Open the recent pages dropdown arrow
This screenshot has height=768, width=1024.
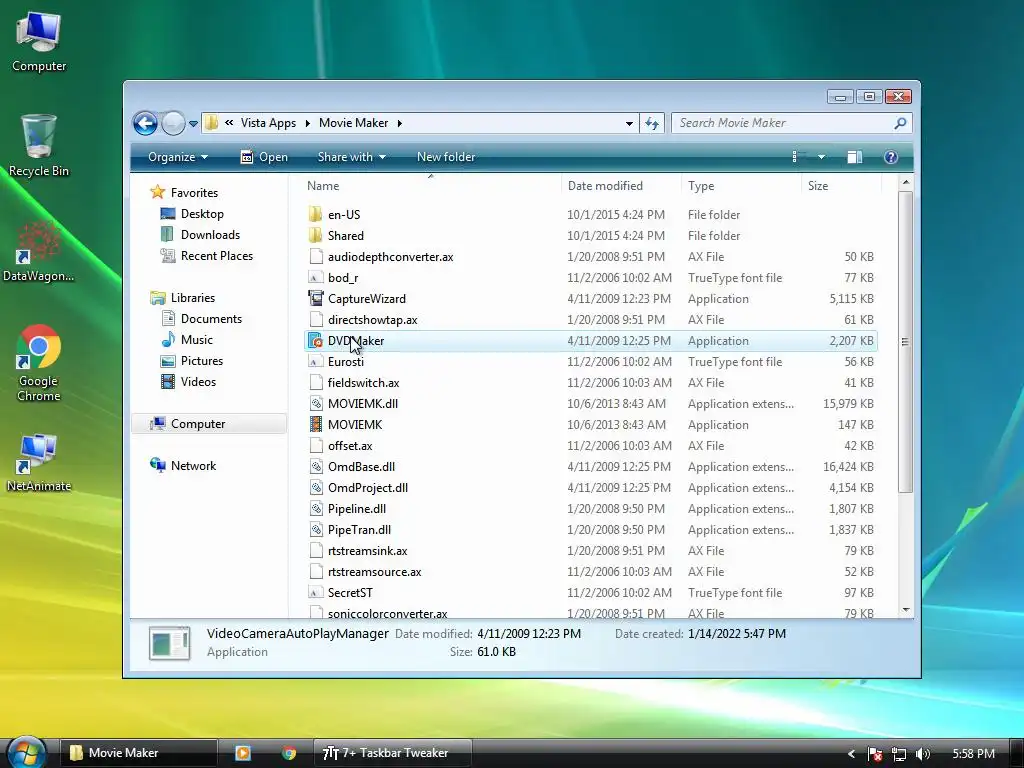(193, 123)
